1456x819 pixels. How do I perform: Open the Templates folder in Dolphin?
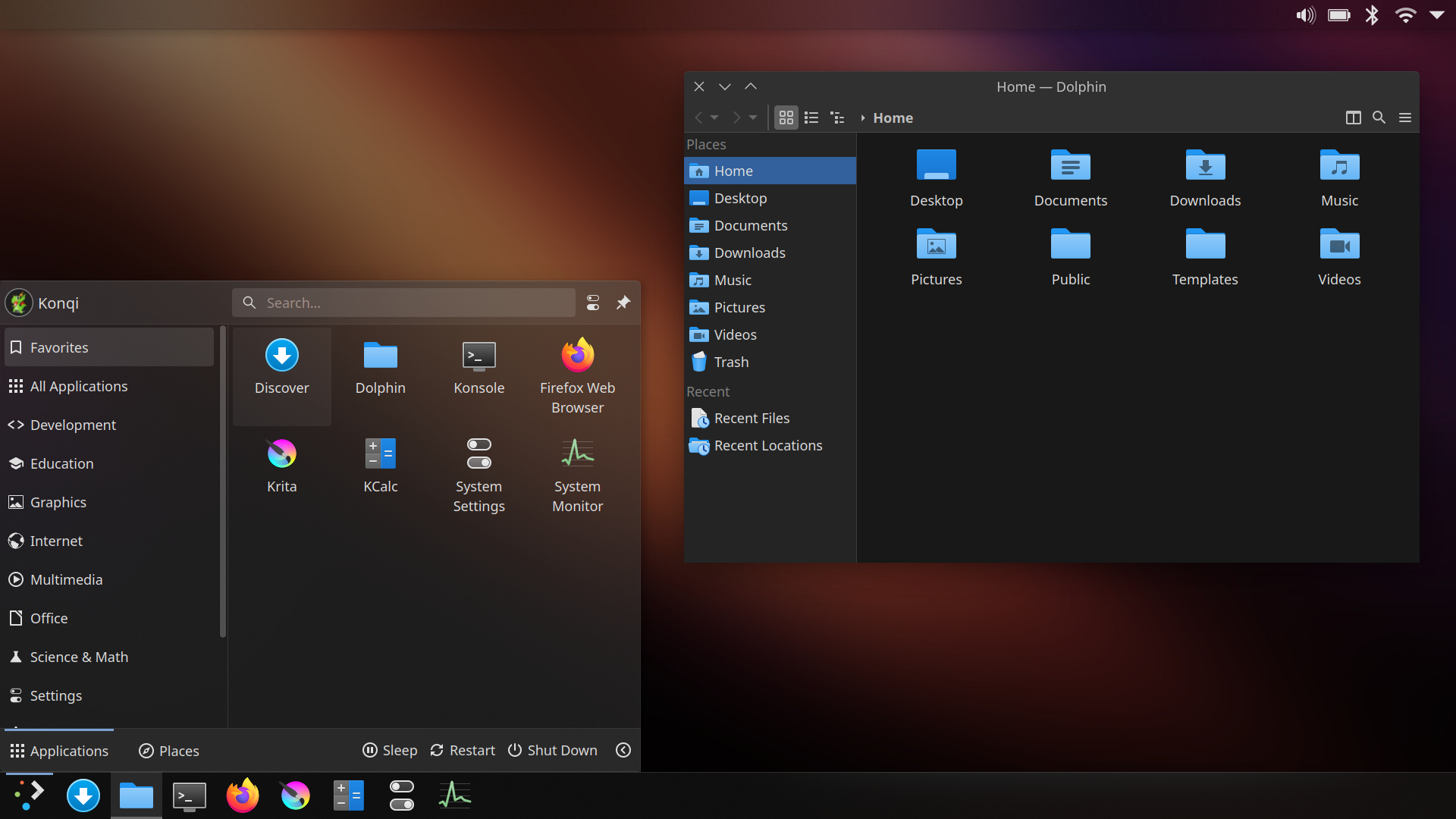point(1205,257)
